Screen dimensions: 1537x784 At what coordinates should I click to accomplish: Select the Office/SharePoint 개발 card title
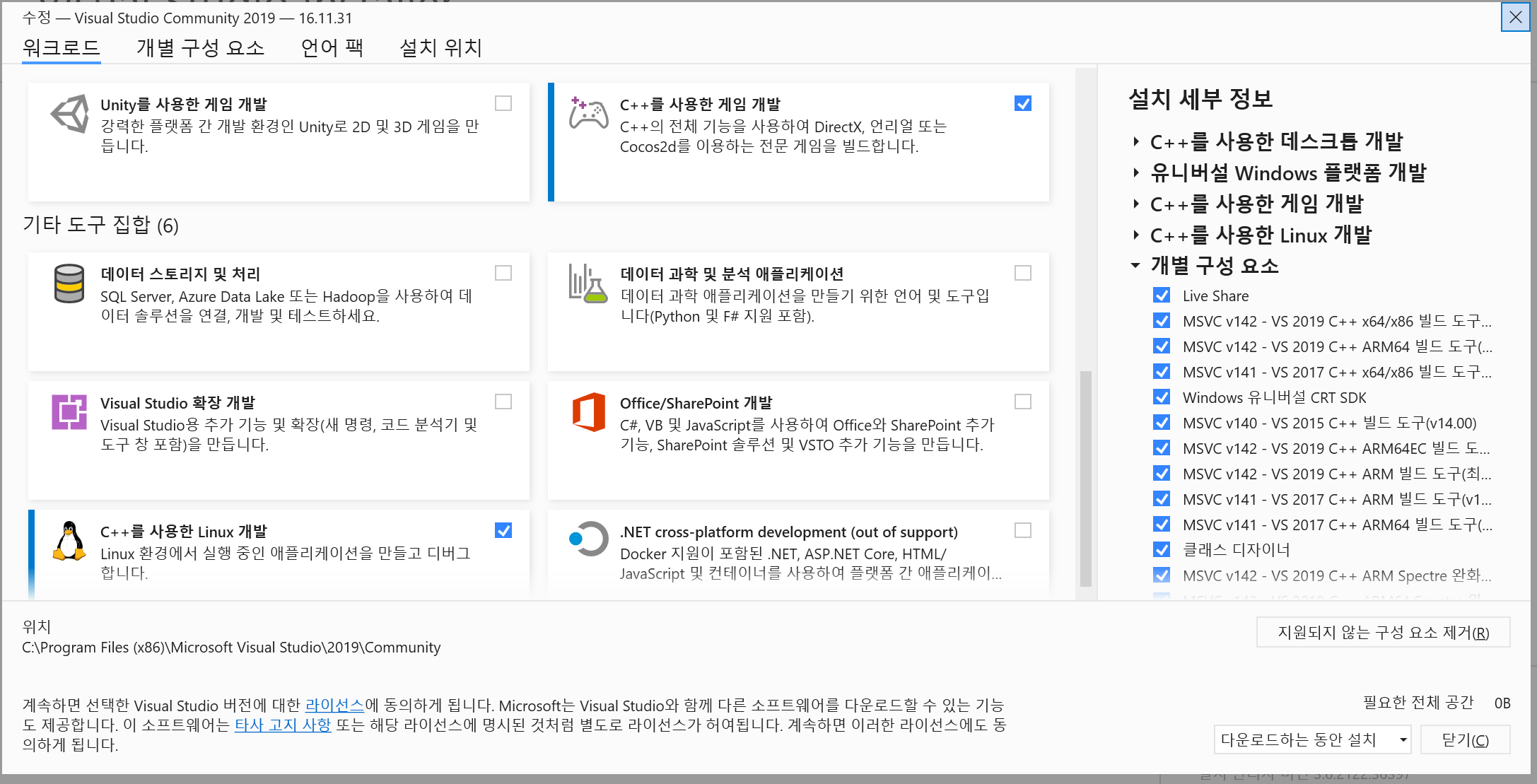coord(696,403)
